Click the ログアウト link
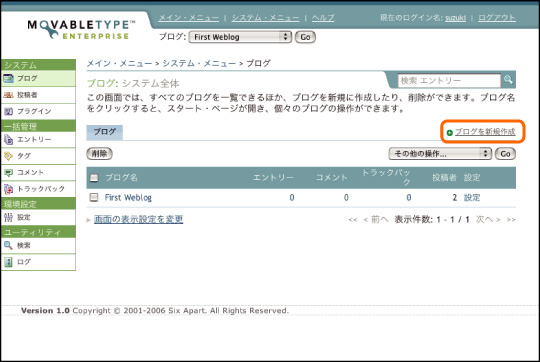 point(497,18)
